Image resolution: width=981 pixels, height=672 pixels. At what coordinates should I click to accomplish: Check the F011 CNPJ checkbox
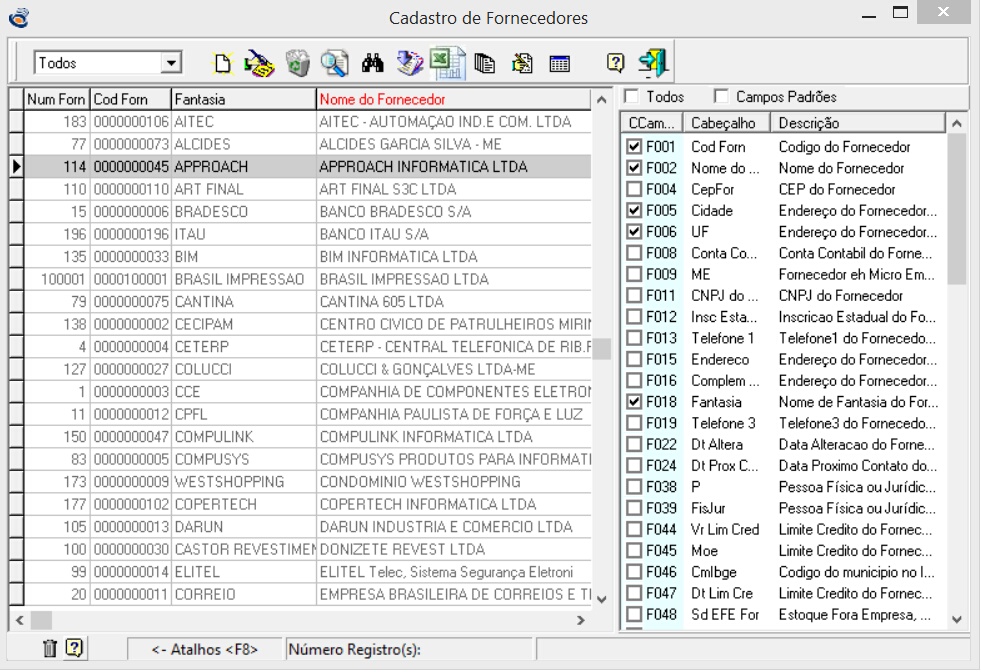coord(634,295)
